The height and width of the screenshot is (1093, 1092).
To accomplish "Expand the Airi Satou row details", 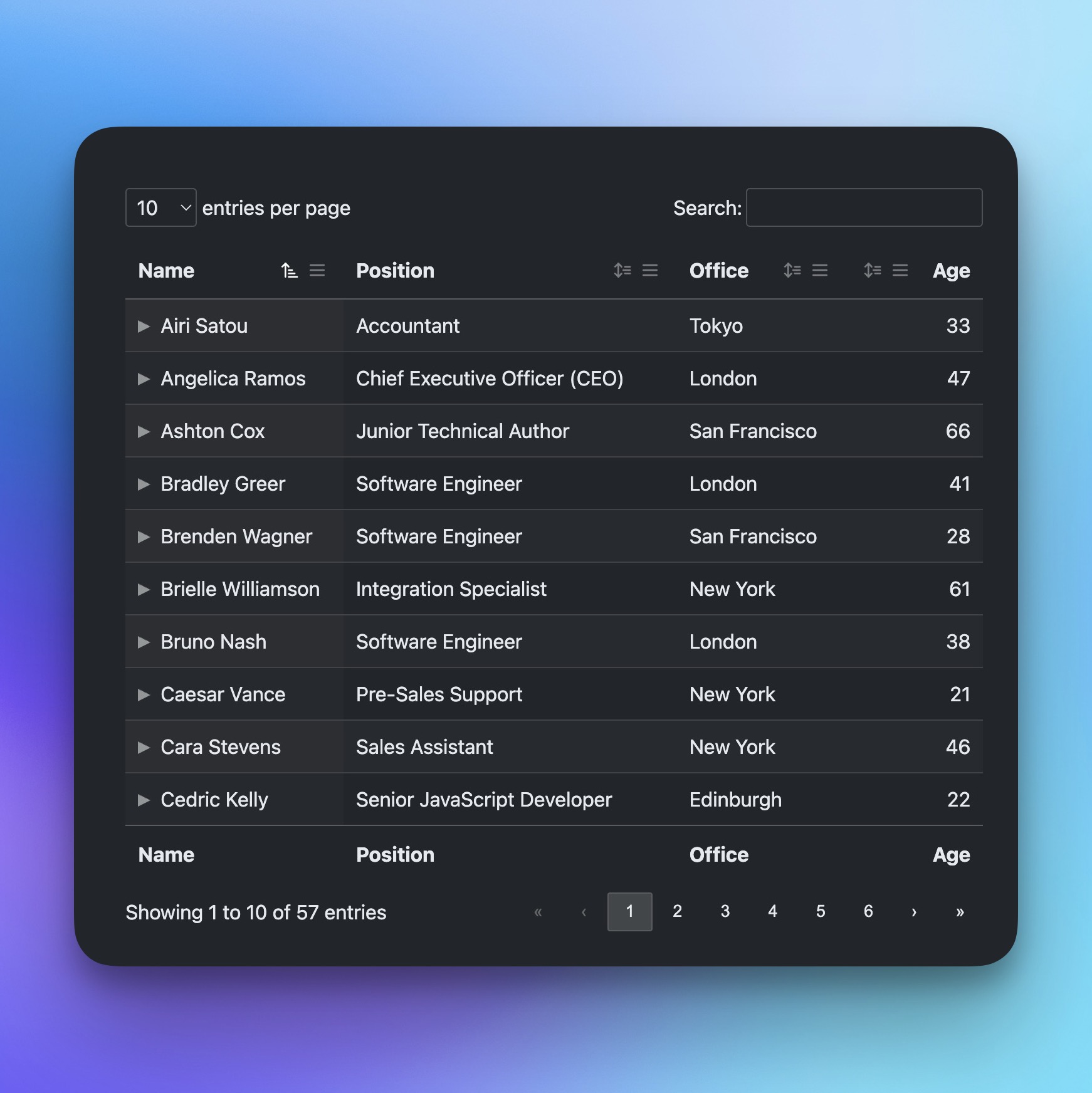I will point(144,326).
